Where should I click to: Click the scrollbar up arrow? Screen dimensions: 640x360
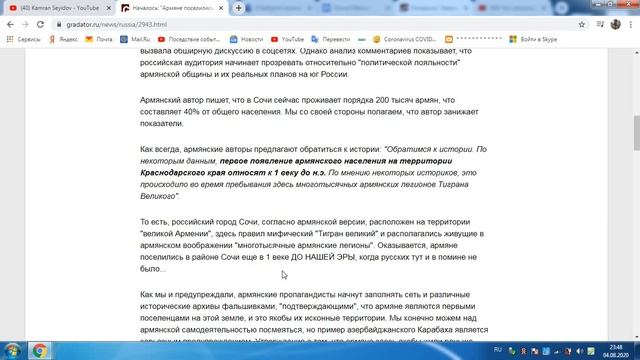pos(636,52)
